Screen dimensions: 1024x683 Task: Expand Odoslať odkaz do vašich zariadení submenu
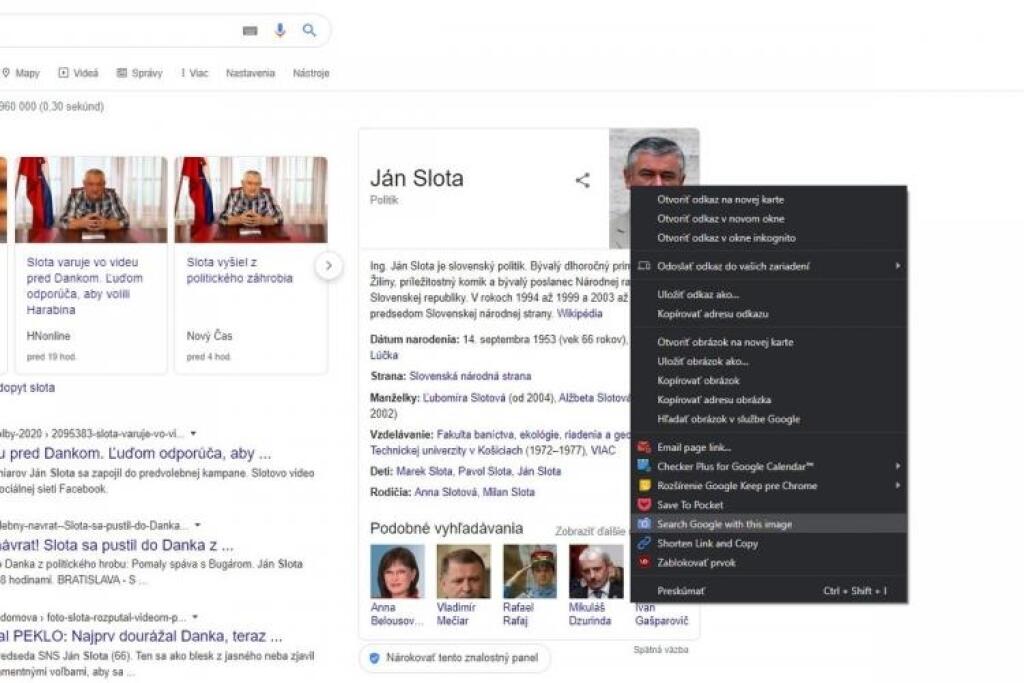(x=898, y=266)
